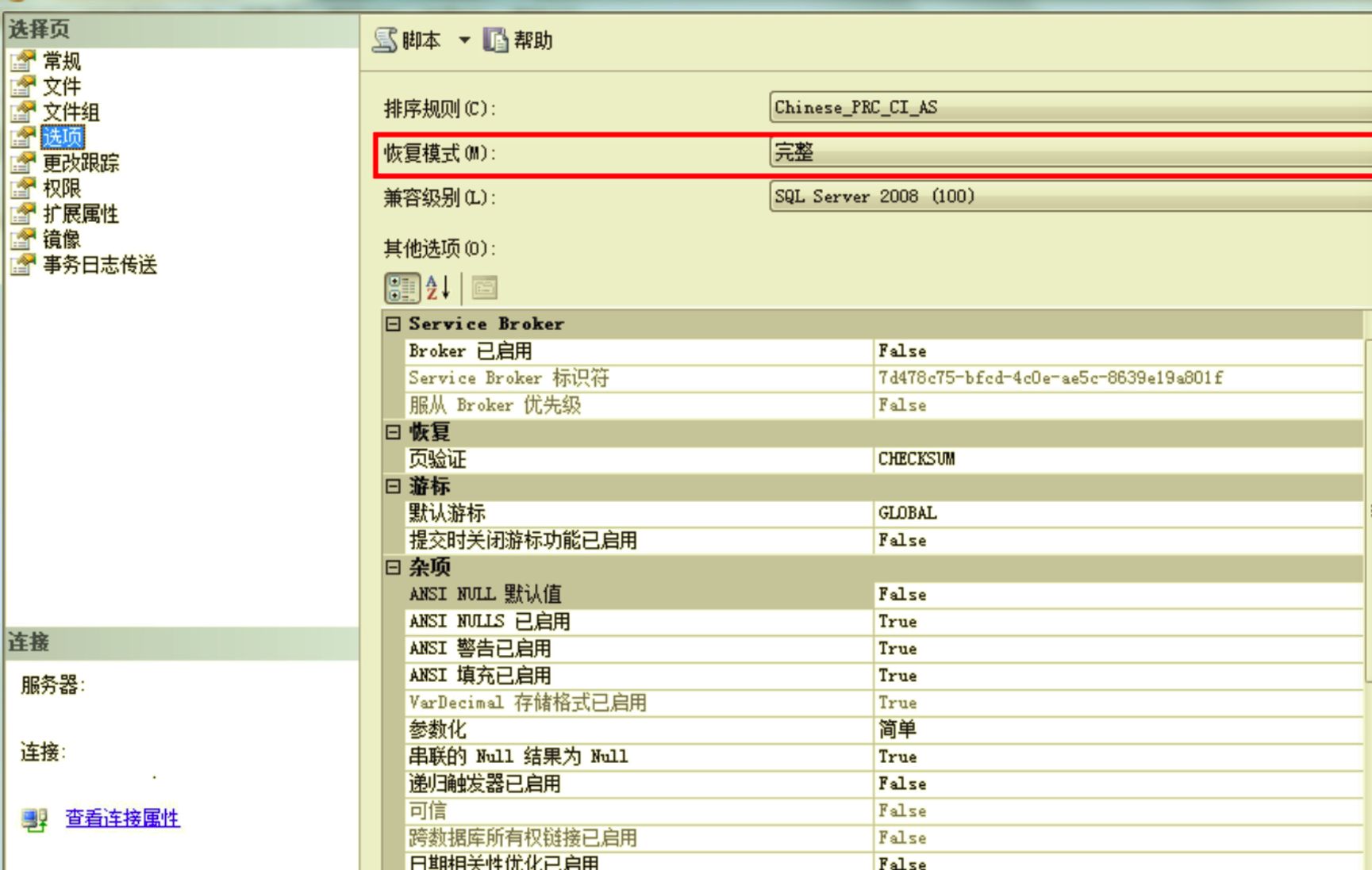The width and height of the screenshot is (1372, 870).
Task: Click the property pages icon
Action: [x=484, y=288]
